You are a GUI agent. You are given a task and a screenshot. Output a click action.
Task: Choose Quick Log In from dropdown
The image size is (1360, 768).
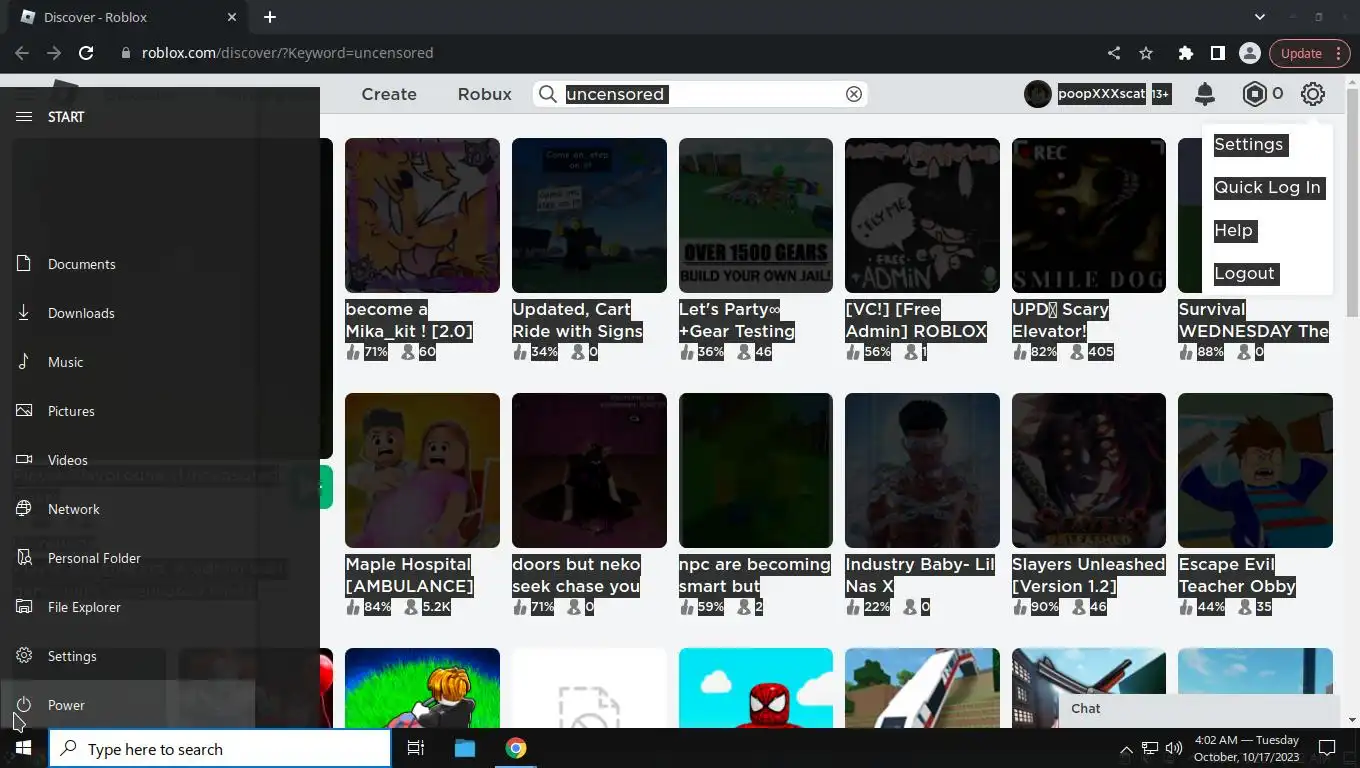[x=1267, y=188]
